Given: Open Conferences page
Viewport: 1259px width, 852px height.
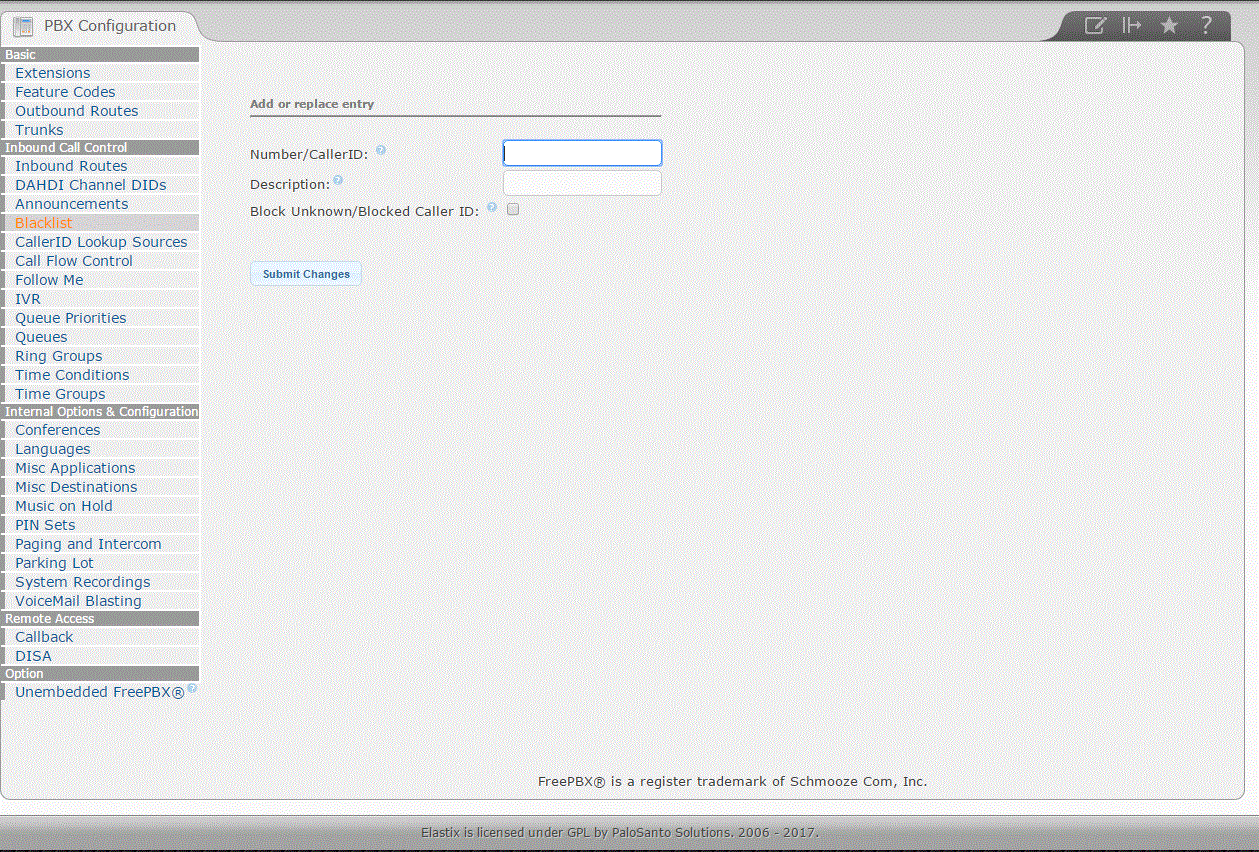Looking at the screenshot, I should (58, 430).
